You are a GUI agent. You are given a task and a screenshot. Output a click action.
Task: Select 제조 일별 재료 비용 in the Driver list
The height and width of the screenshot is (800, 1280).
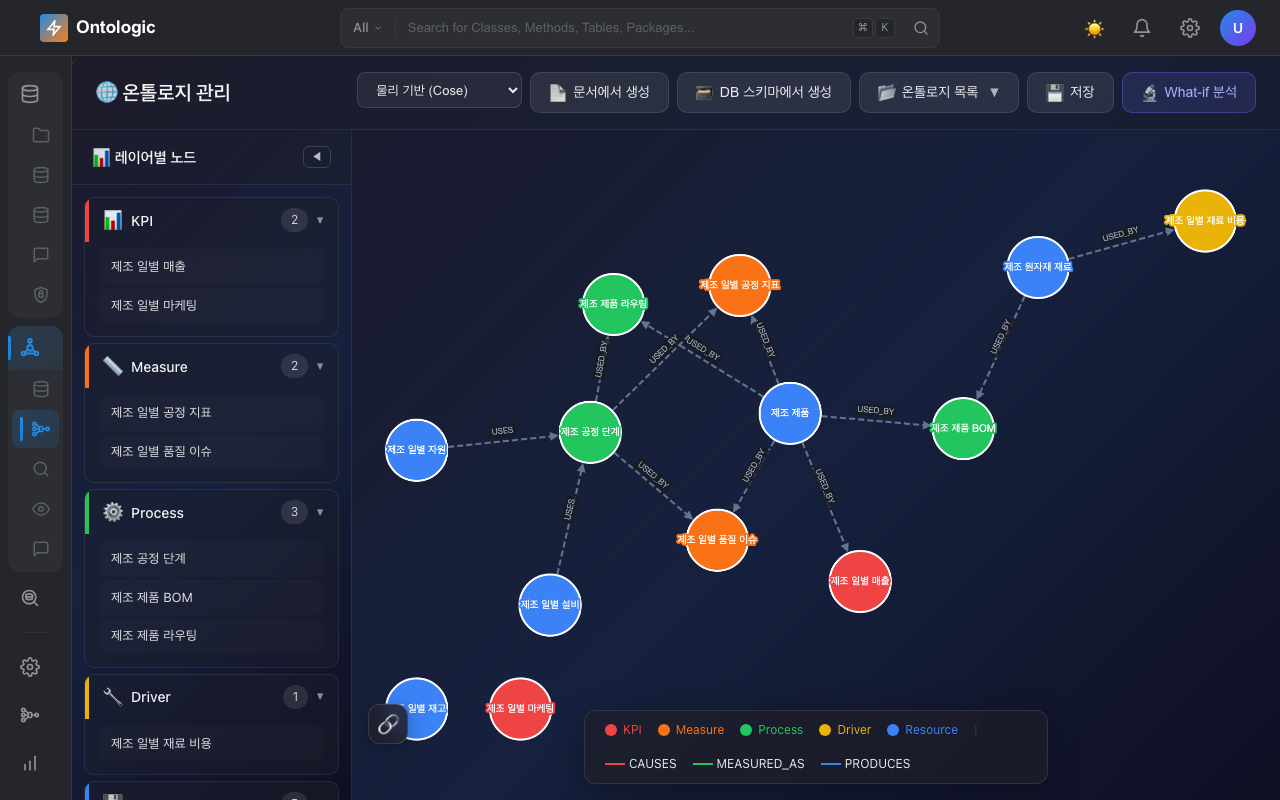[x=211, y=743]
